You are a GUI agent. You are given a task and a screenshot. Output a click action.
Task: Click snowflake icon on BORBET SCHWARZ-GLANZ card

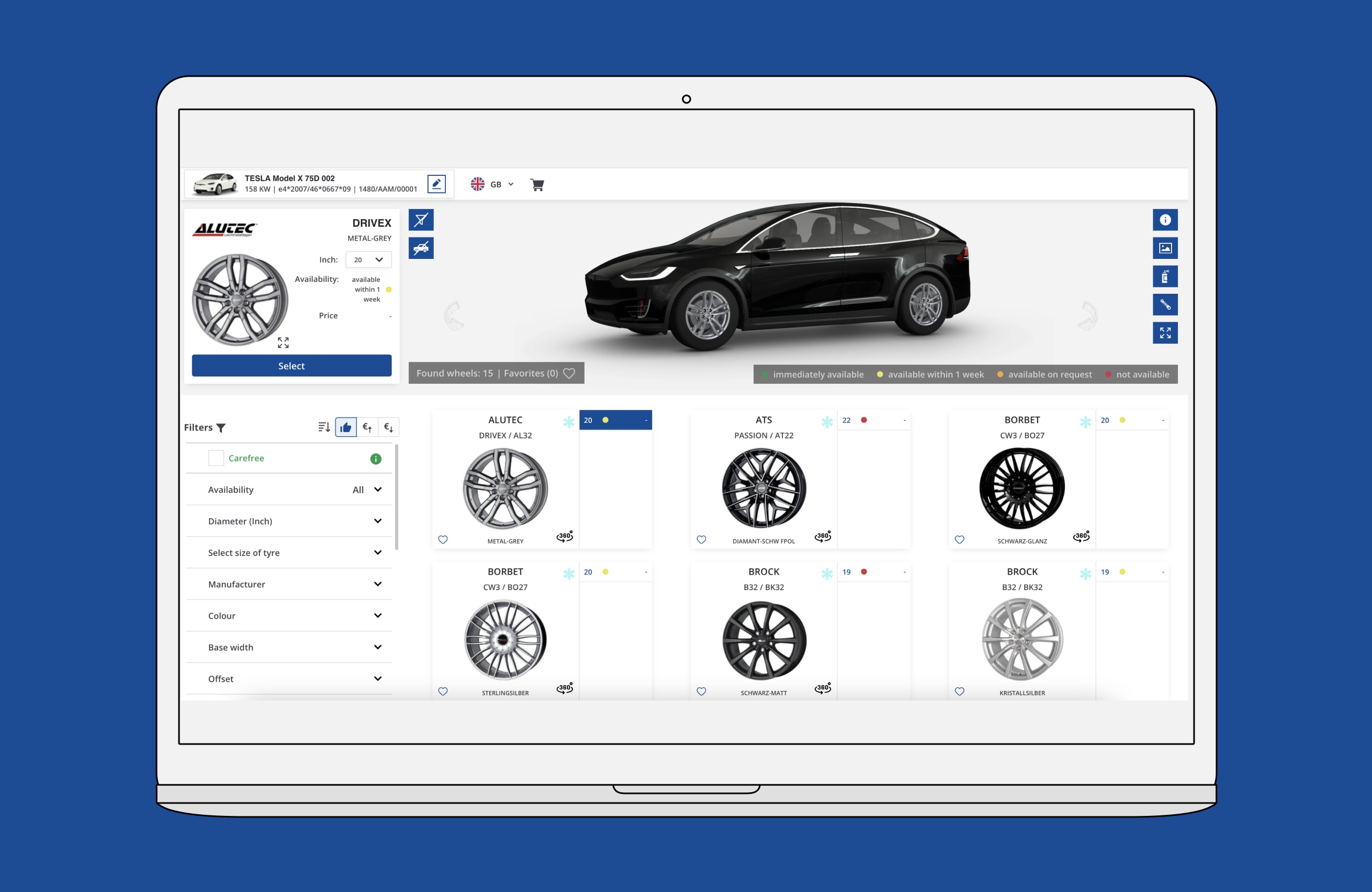coord(1085,421)
